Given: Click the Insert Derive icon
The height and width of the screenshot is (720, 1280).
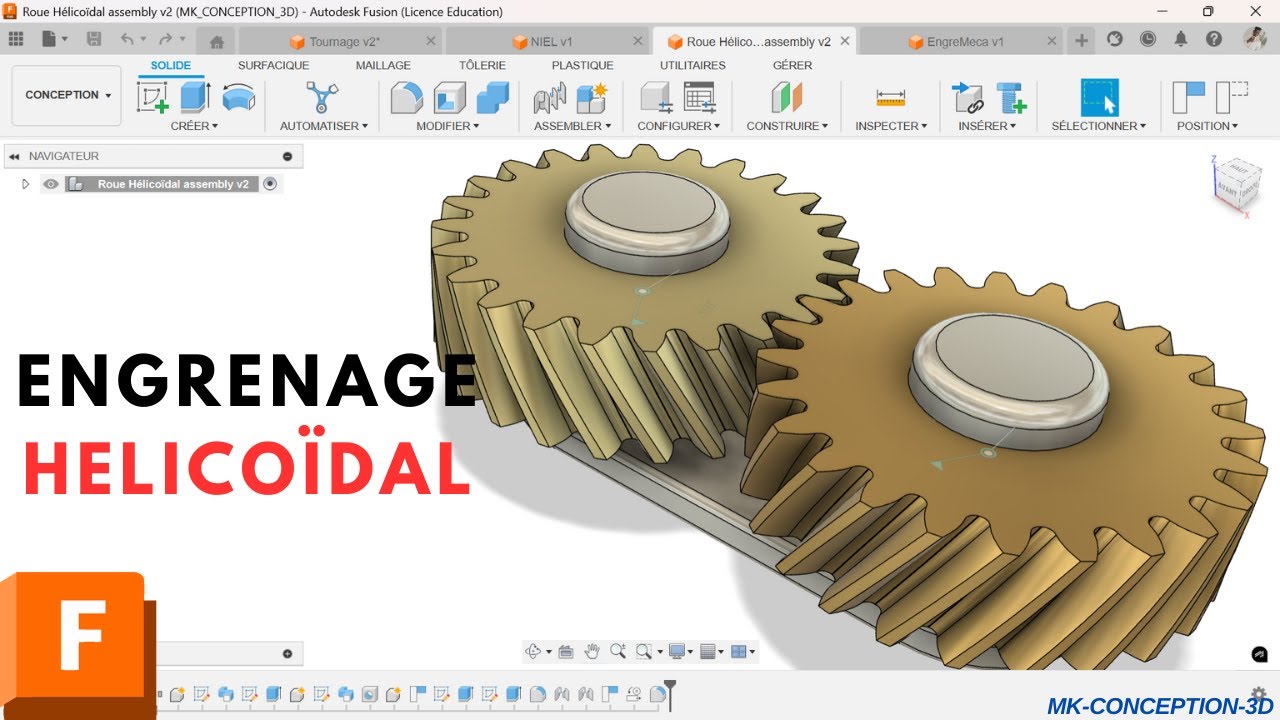Looking at the screenshot, I should point(967,97).
